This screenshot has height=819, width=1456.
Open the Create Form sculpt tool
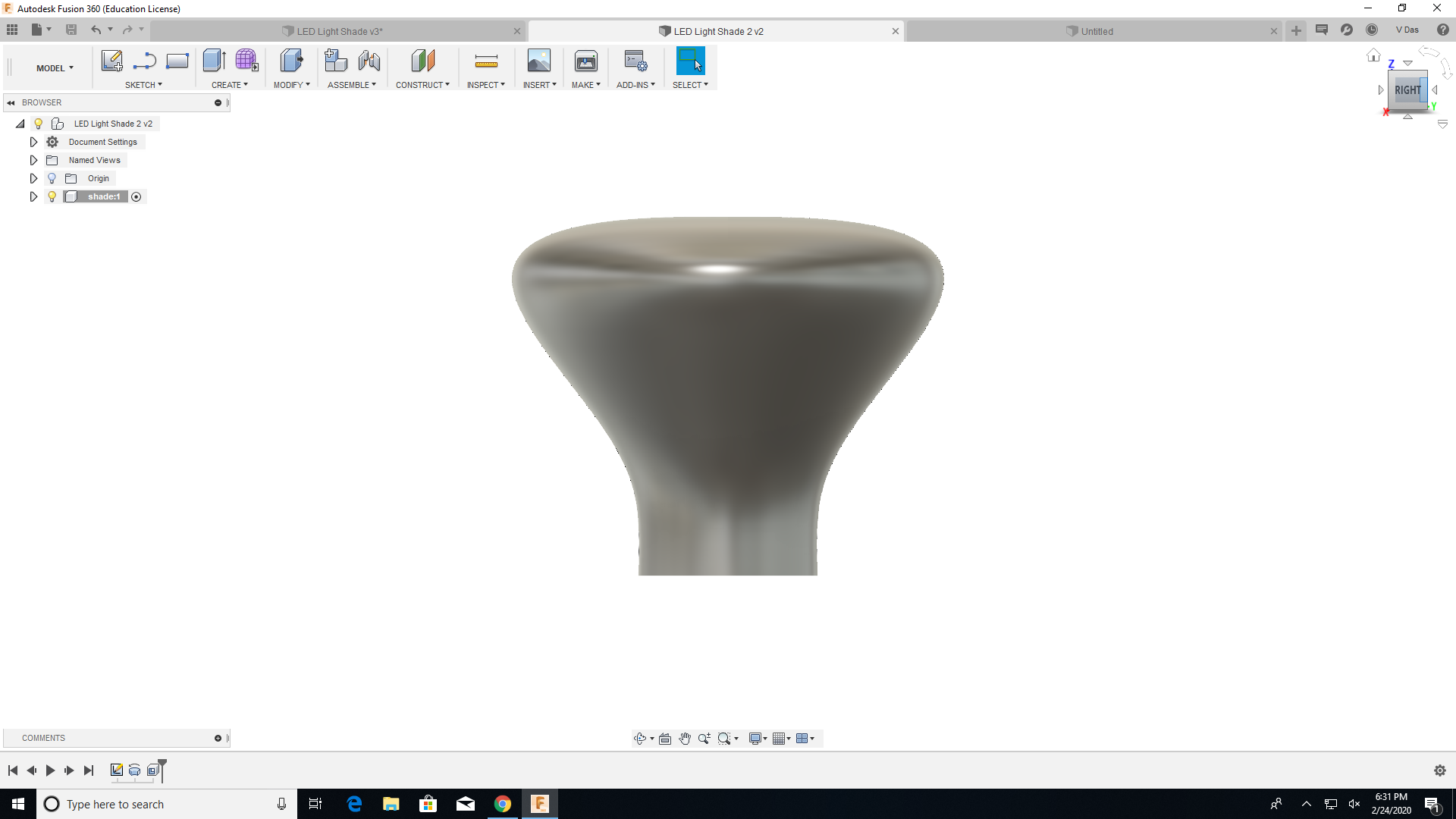tap(246, 61)
